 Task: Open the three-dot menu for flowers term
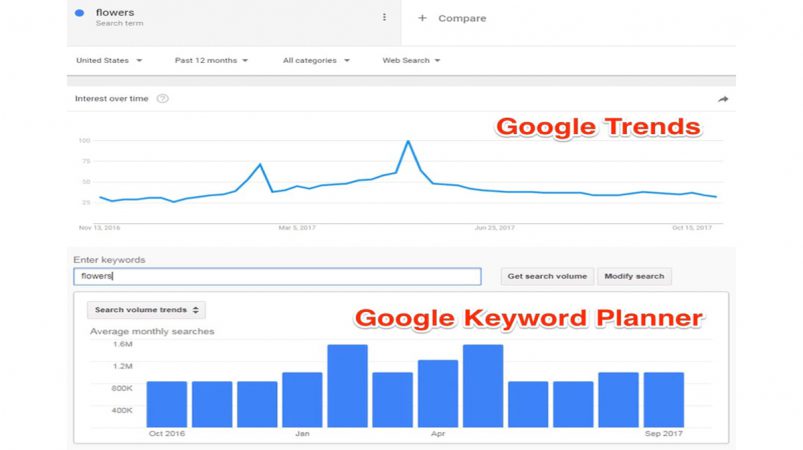(384, 17)
